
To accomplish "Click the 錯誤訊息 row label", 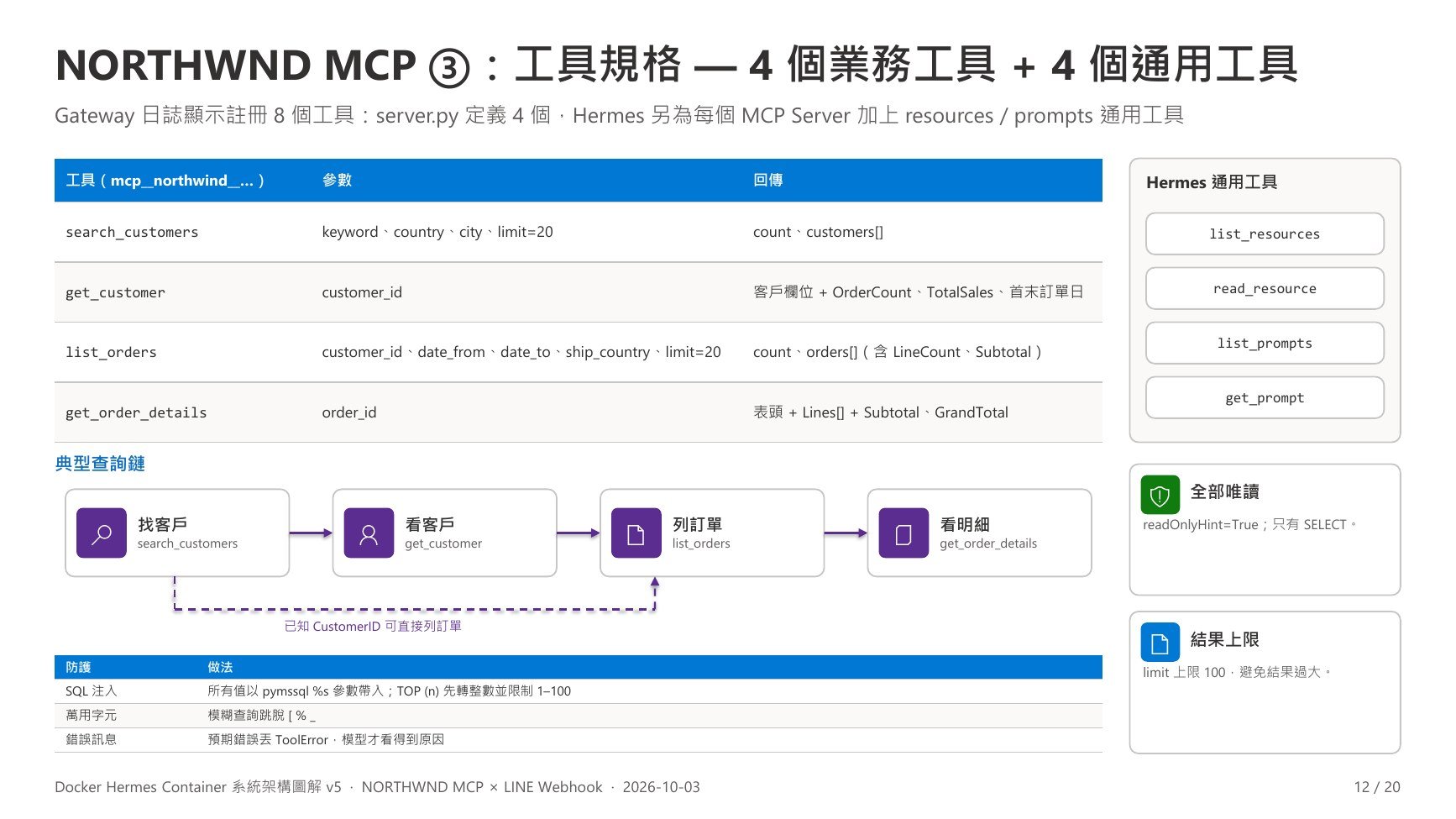I will 91,740.
